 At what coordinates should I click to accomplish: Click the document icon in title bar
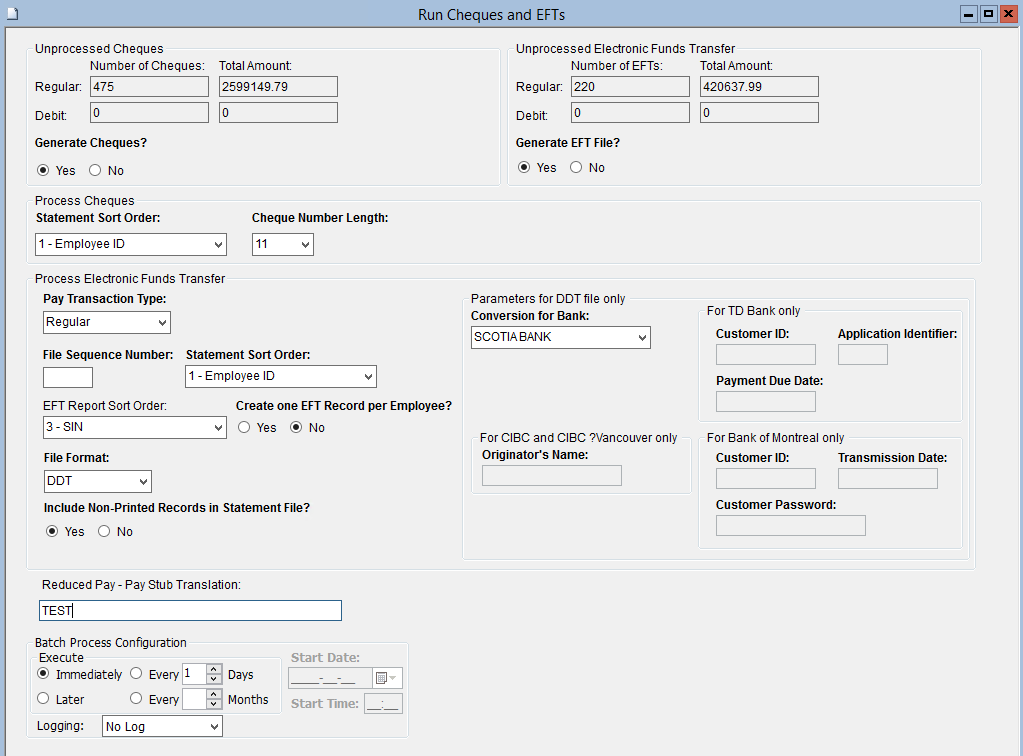pyautogui.click(x=9, y=8)
